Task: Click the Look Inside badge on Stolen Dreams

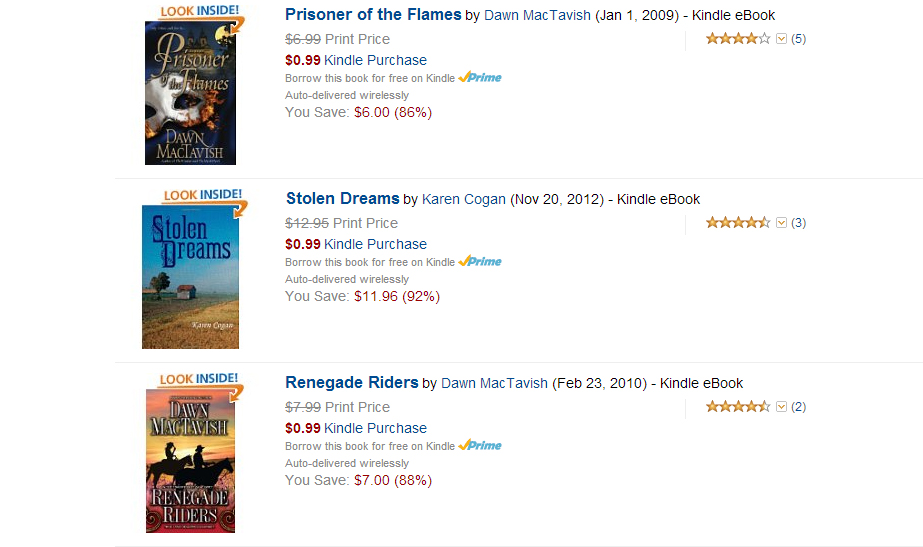Action: coord(202,195)
